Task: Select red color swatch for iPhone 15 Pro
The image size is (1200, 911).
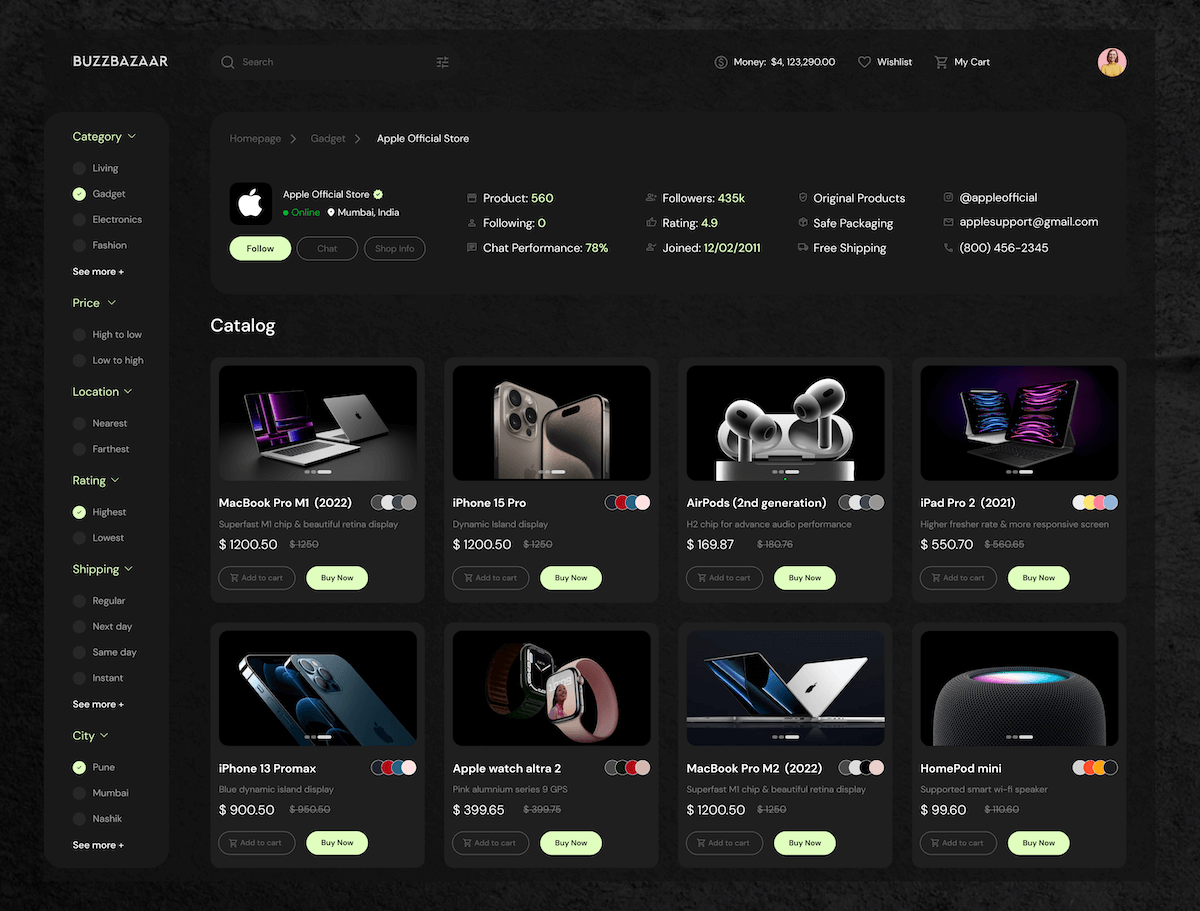Action: (x=622, y=503)
